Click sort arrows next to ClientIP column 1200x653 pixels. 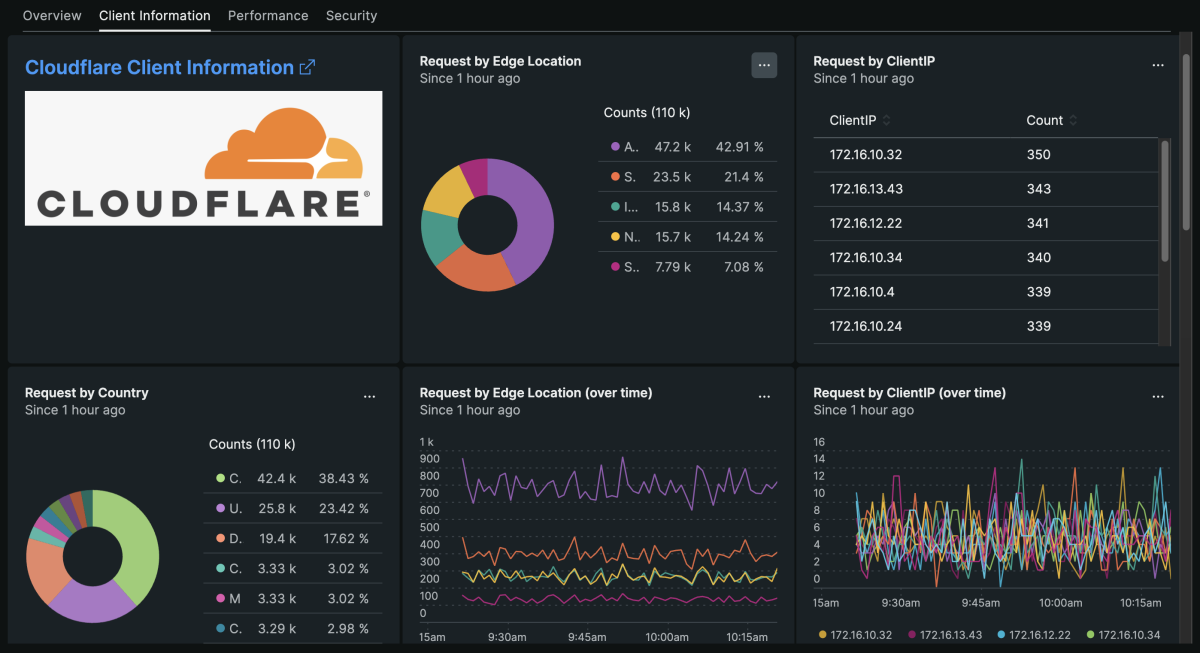click(886, 121)
